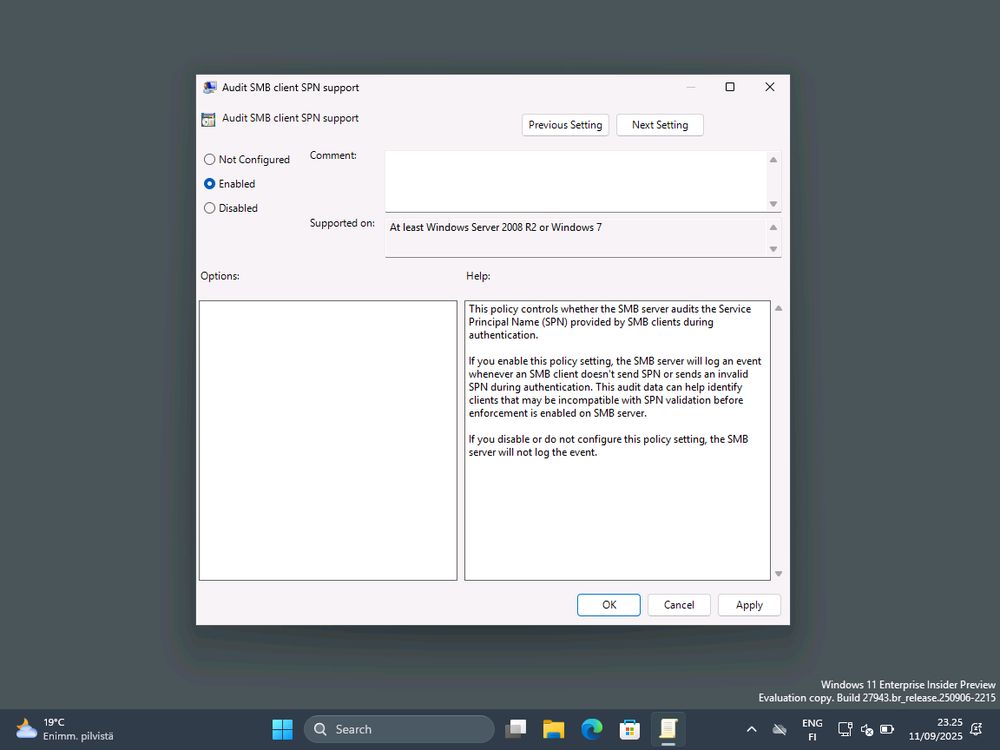Viewport: 1000px width, 750px height.
Task: Click Help pane scroll up arrow
Action: coord(778,308)
